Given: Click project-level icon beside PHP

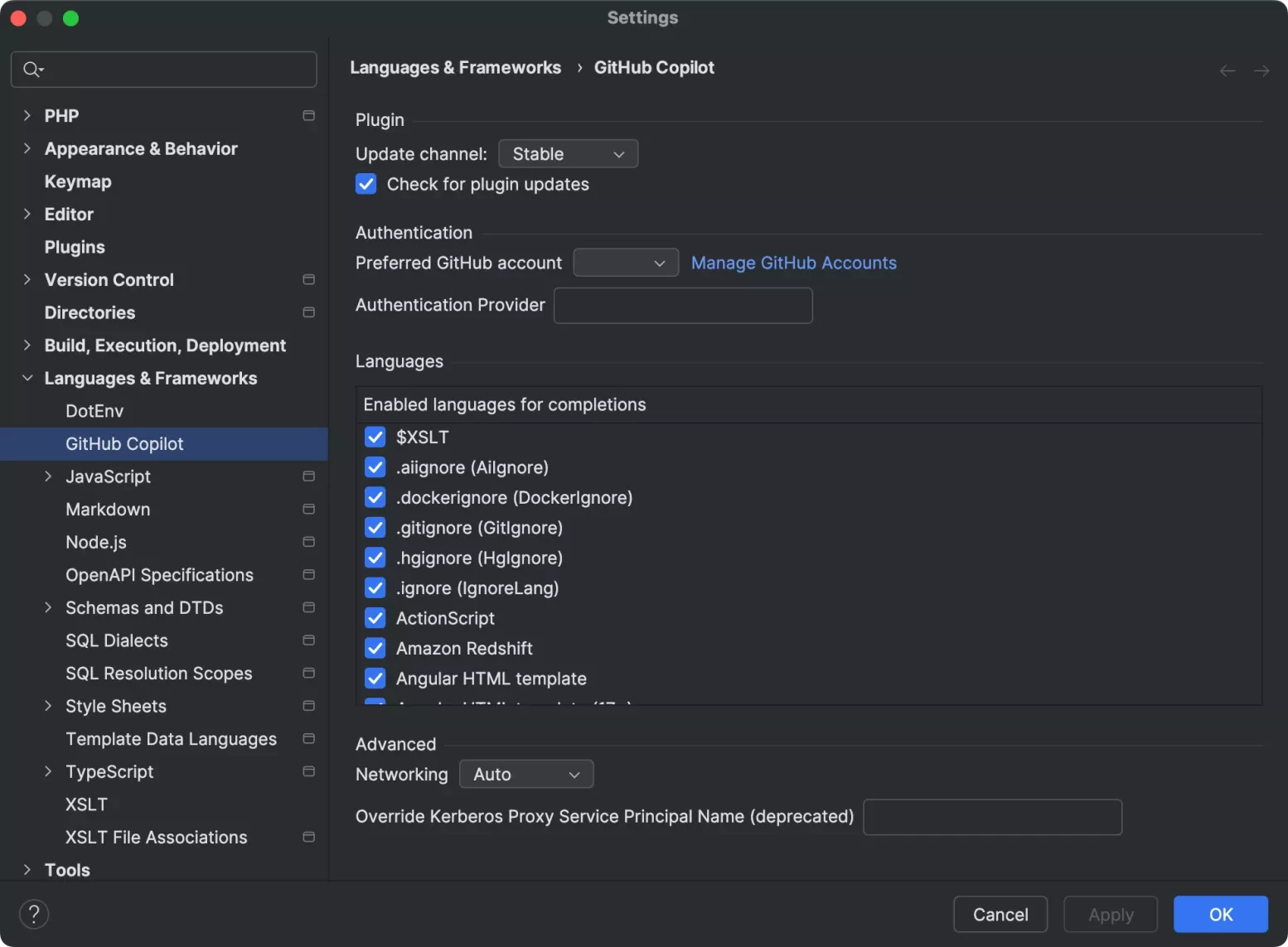Looking at the screenshot, I should click(x=309, y=116).
